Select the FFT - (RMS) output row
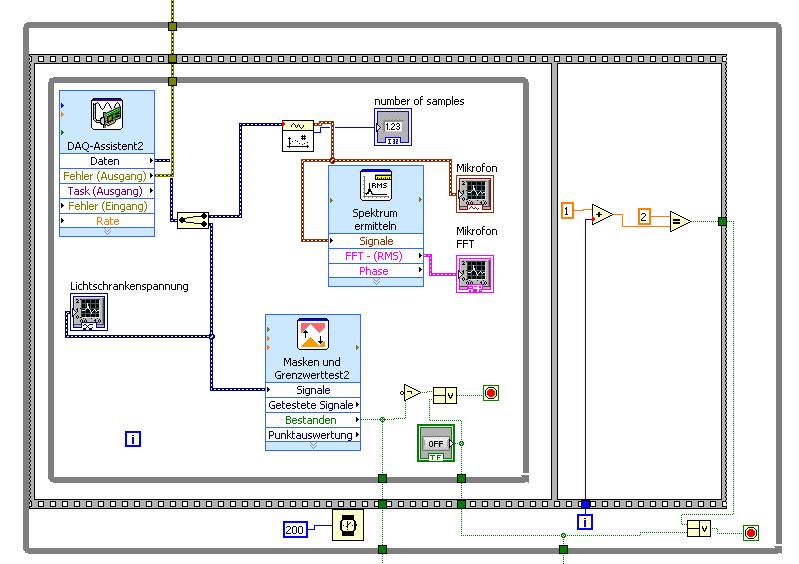The image size is (799, 564). pos(376,256)
